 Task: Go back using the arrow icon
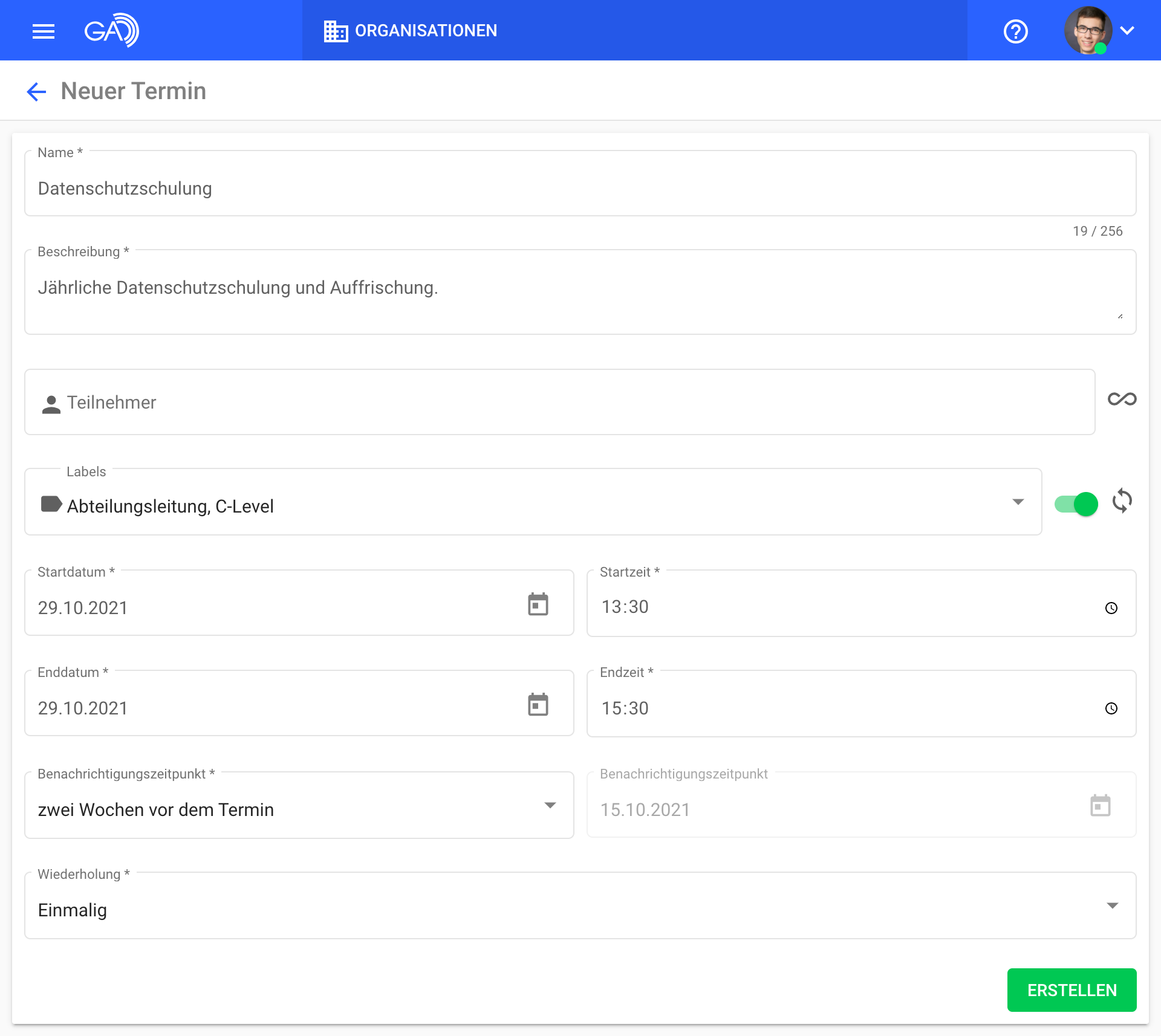(36, 91)
